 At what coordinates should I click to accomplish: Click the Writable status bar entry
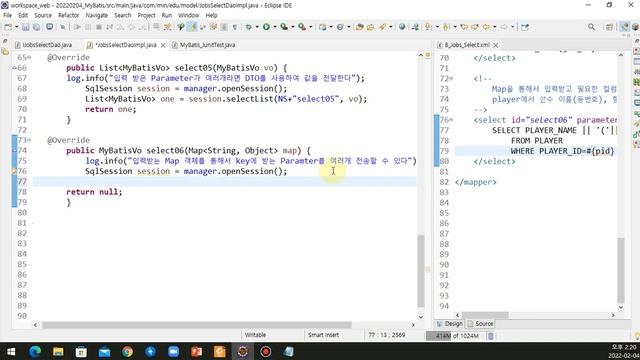click(x=255, y=335)
